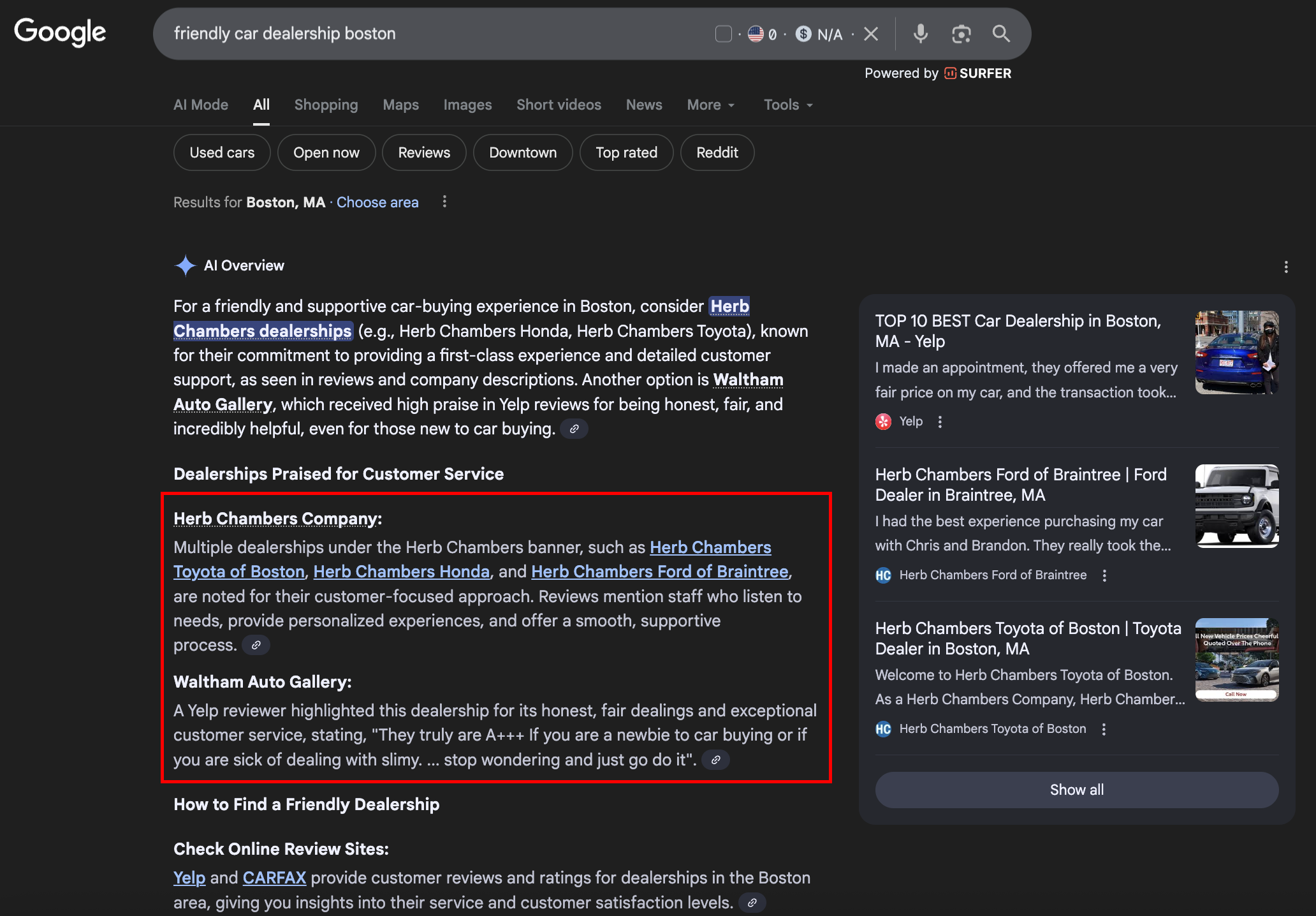This screenshot has height=916, width=1316.
Task: Click the dollar CPC icon
Action: (803, 34)
